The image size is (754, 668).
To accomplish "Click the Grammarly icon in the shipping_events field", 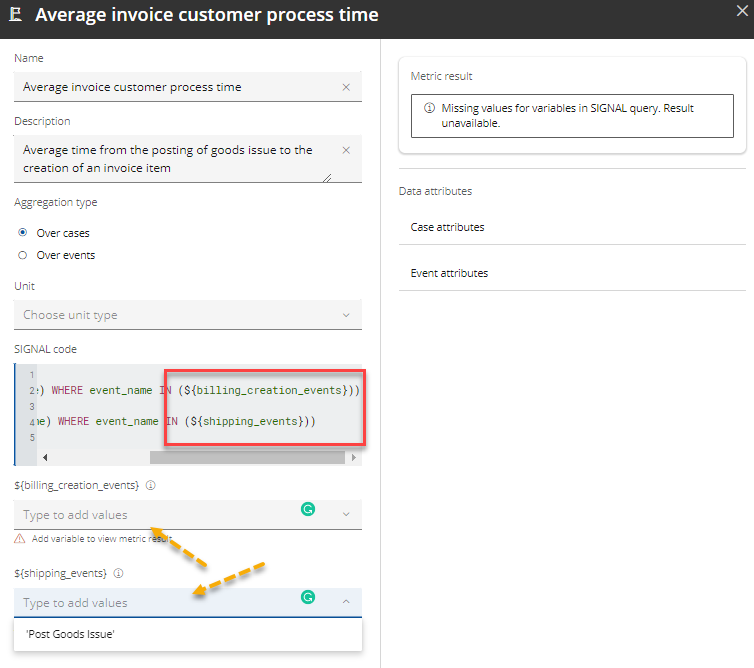I will click(x=308, y=597).
